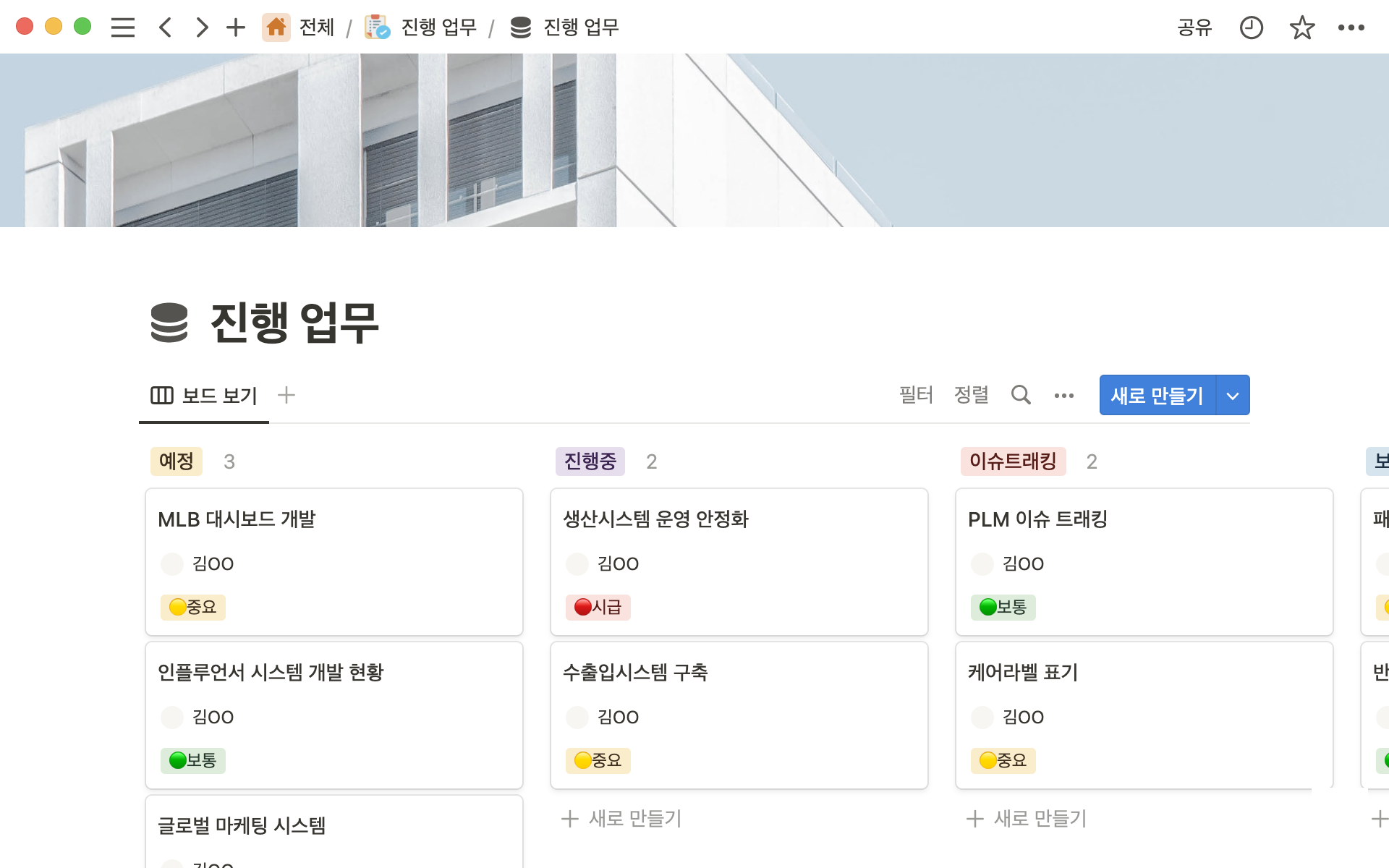
Task: Expand the 새로 만들기 dropdown arrow
Action: pos(1233,395)
